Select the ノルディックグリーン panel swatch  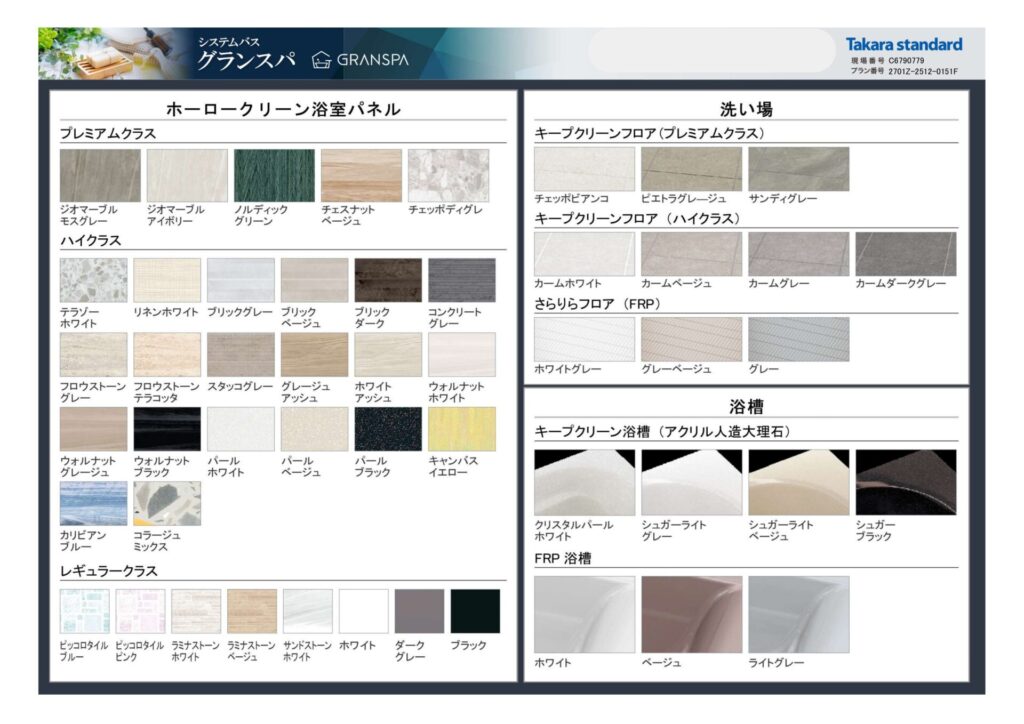click(x=274, y=176)
